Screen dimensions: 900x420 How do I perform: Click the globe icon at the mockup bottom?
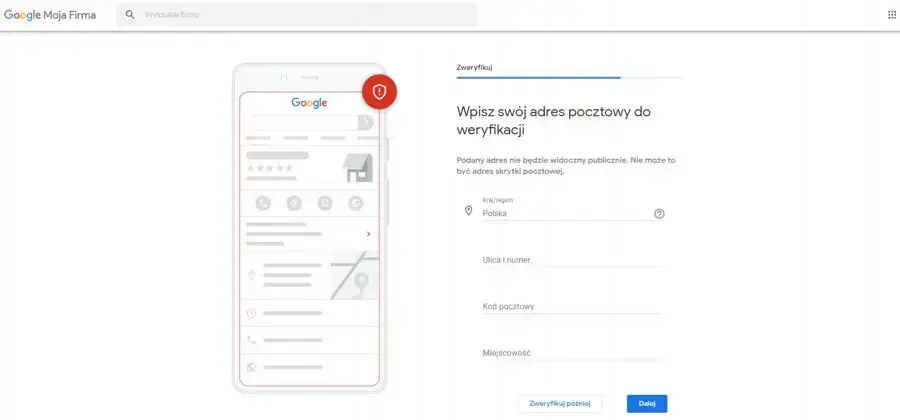click(x=252, y=367)
